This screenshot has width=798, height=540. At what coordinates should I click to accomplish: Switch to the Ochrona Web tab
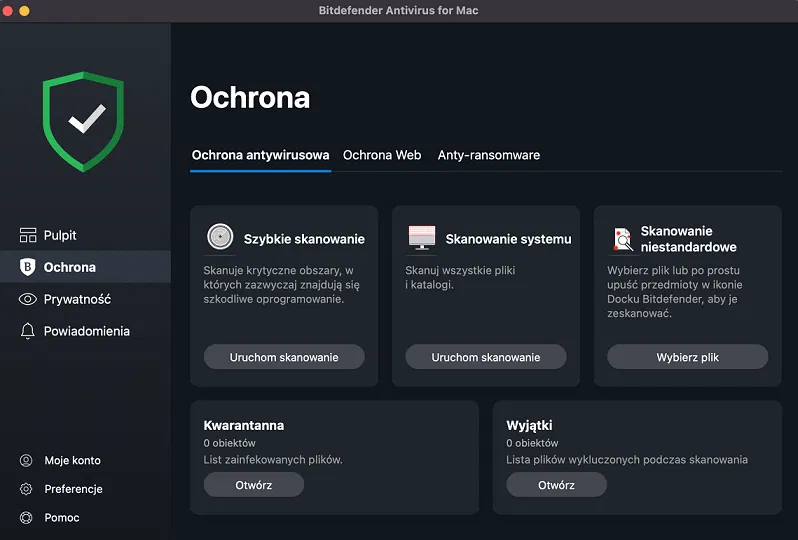[x=382, y=155]
